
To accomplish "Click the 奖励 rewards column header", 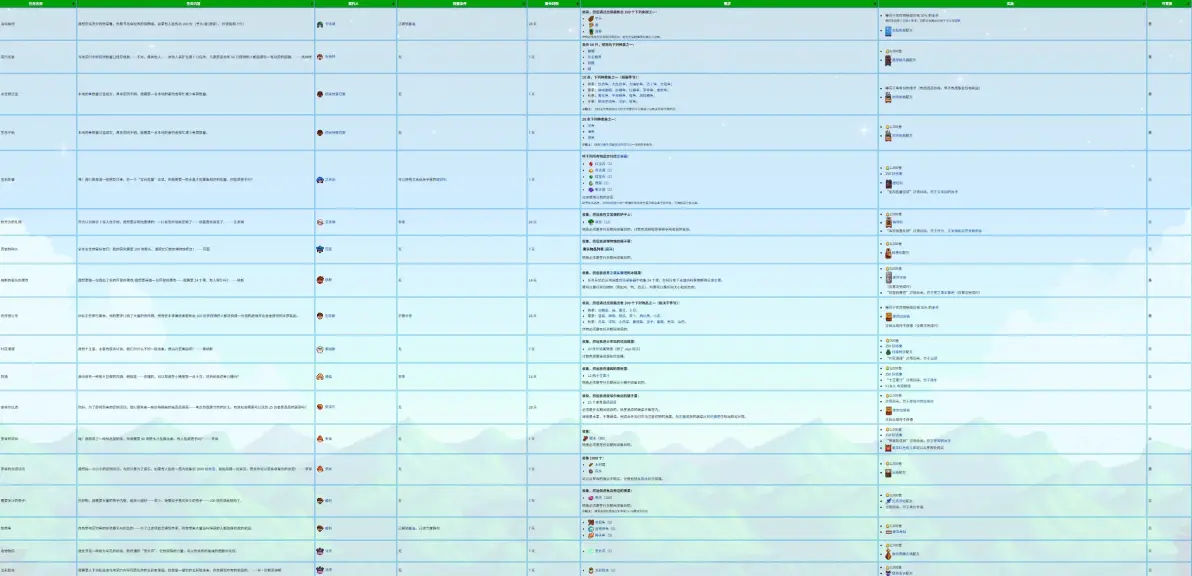I will point(1013,4).
